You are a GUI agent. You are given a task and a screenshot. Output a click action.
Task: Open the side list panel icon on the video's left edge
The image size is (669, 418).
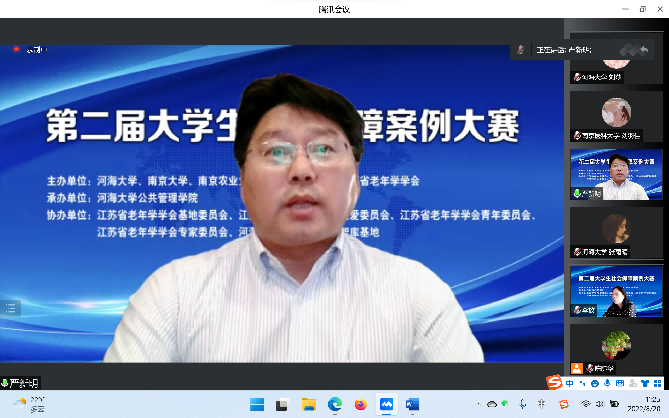point(10,308)
